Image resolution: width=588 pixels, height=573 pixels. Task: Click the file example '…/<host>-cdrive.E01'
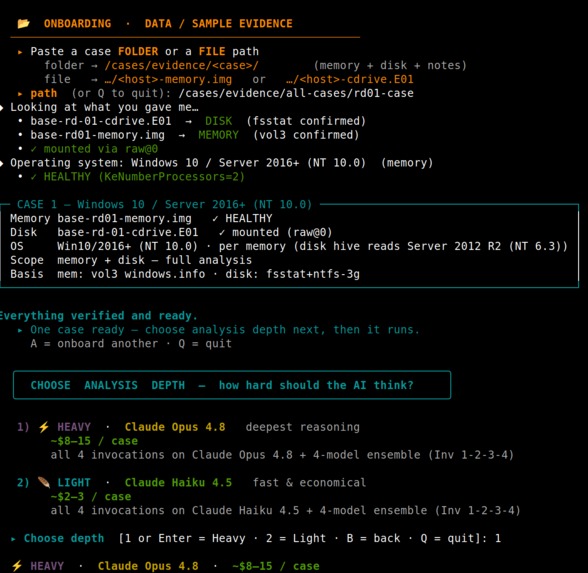(x=350, y=79)
